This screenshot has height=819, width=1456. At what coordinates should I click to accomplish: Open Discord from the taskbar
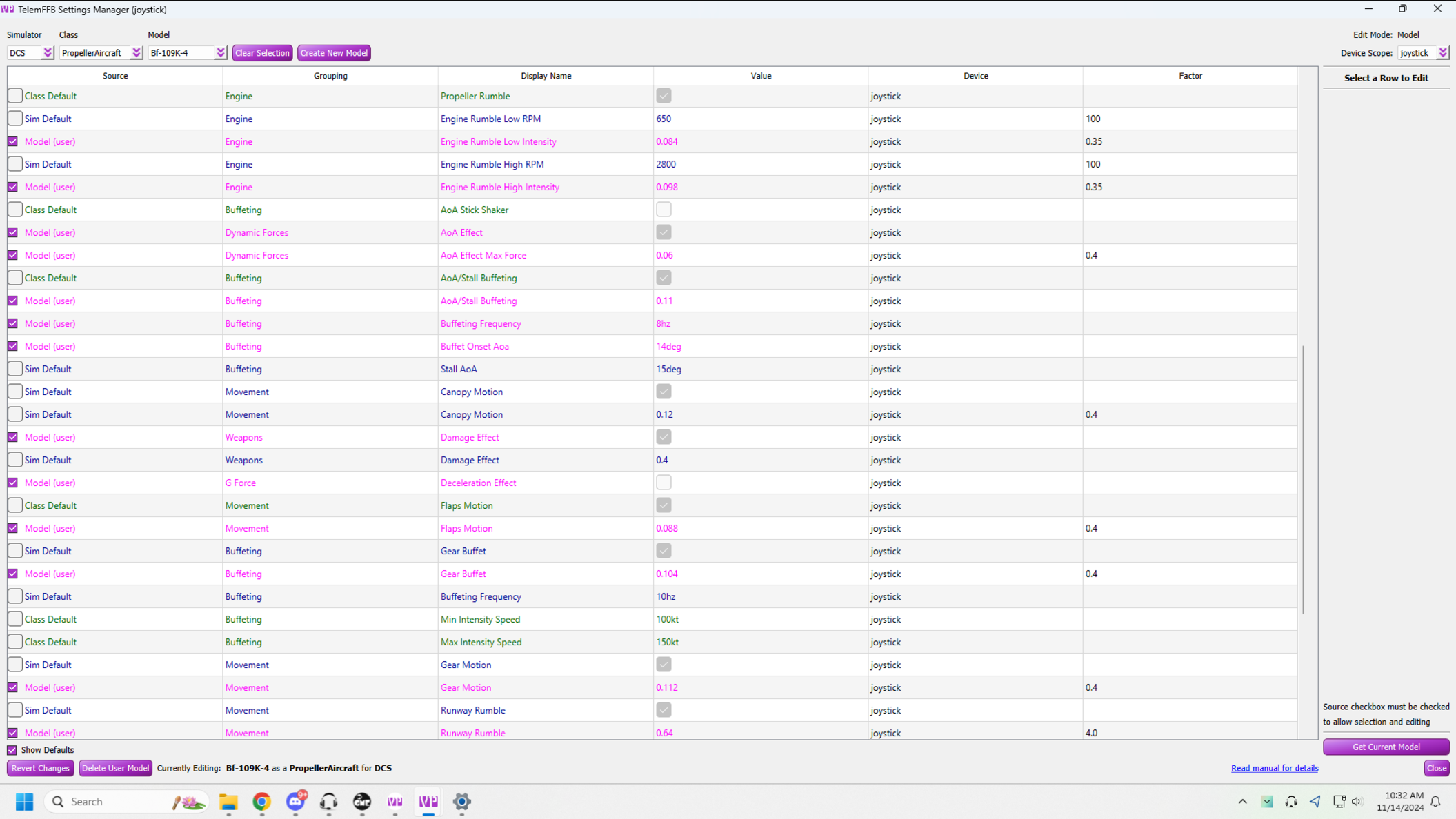coord(295,801)
